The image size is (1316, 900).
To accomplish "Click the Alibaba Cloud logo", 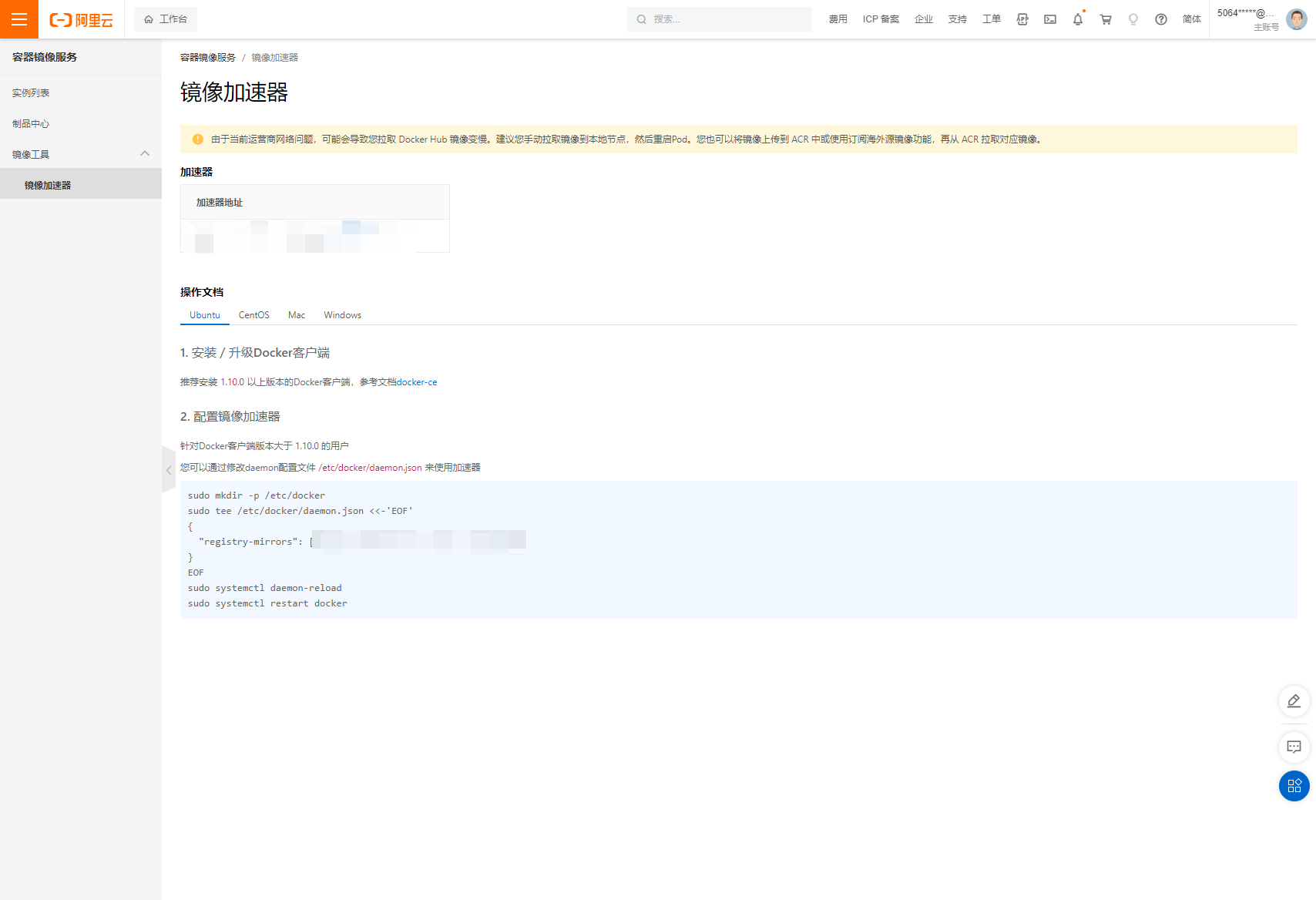I will tap(82, 20).
